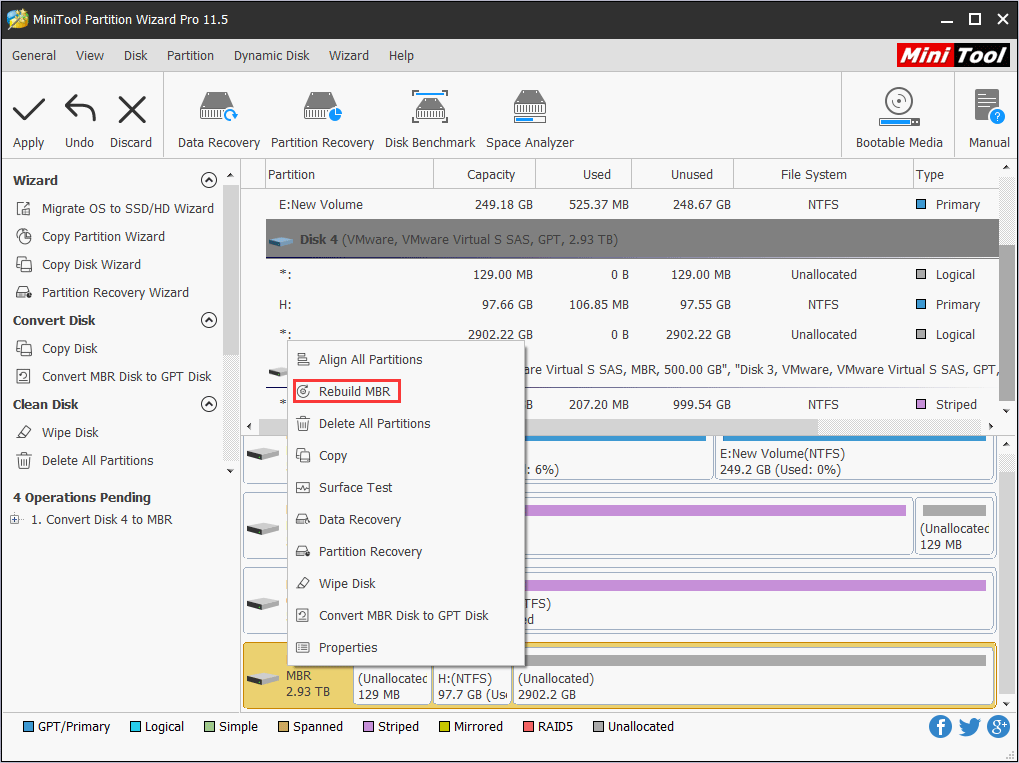
Task: Click Wipe Disk eraser icon in sidebar
Action: [x=23, y=432]
